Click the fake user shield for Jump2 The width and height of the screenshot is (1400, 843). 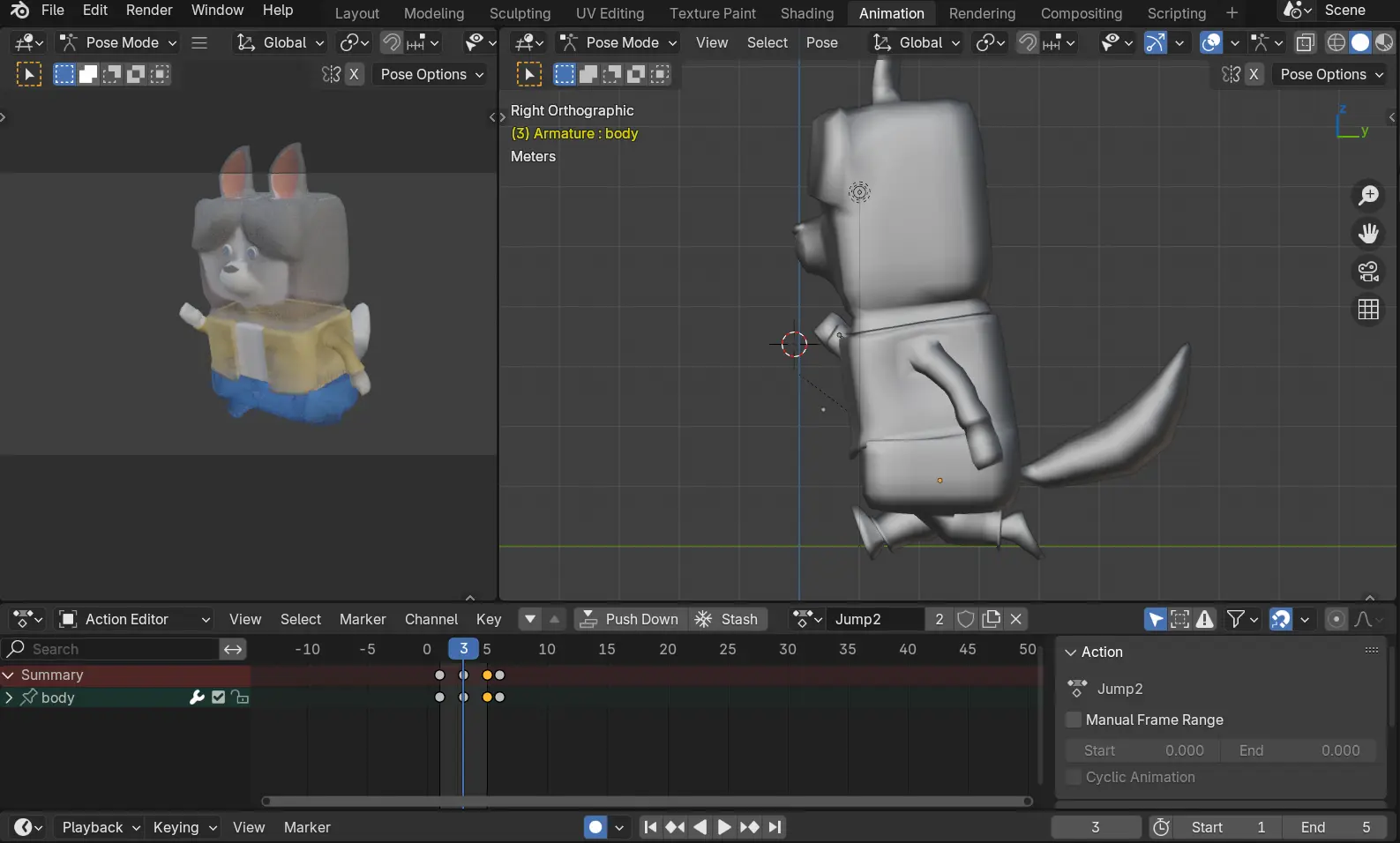click(x=966, y=619)
